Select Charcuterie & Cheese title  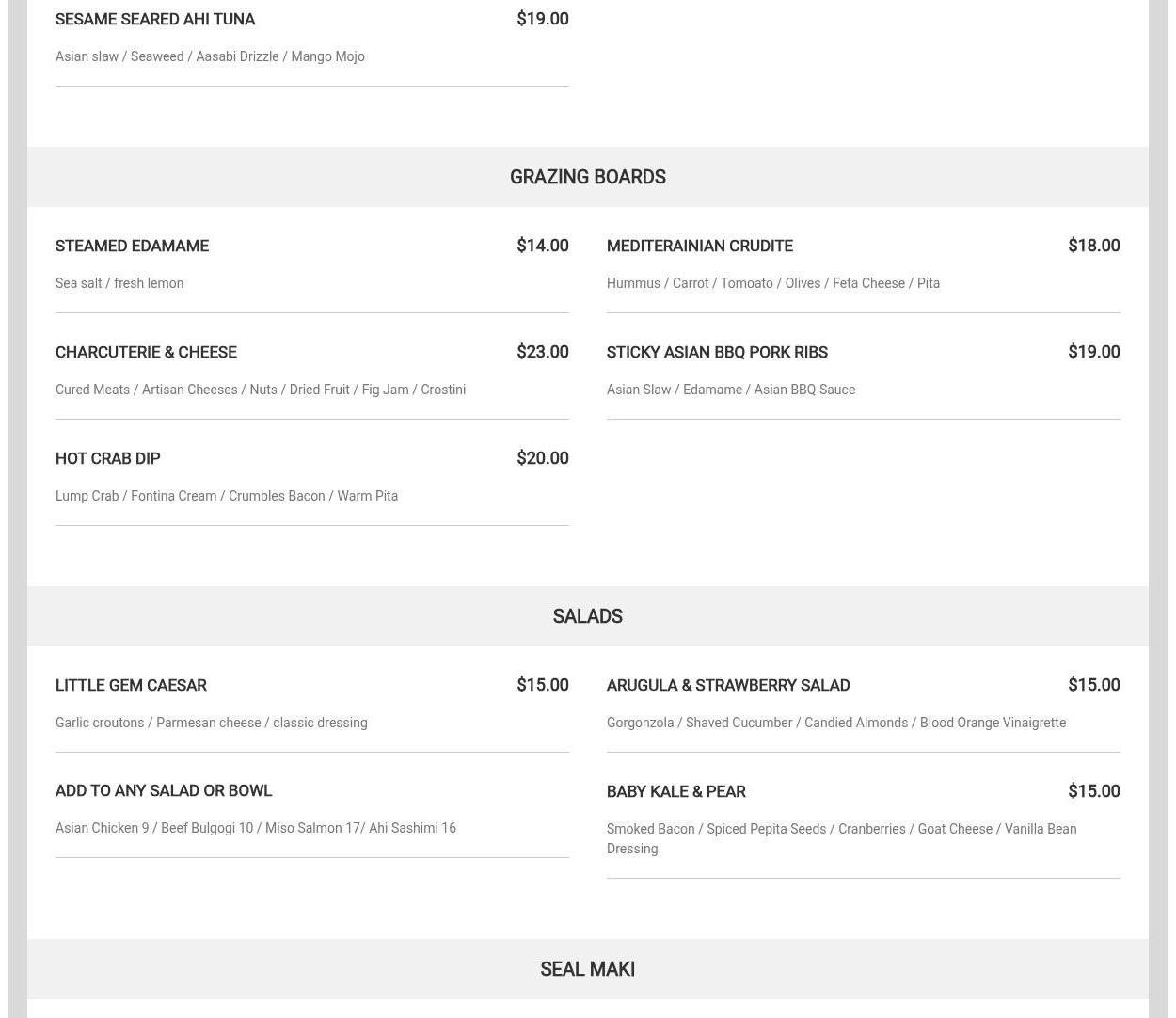click(146, 352)
